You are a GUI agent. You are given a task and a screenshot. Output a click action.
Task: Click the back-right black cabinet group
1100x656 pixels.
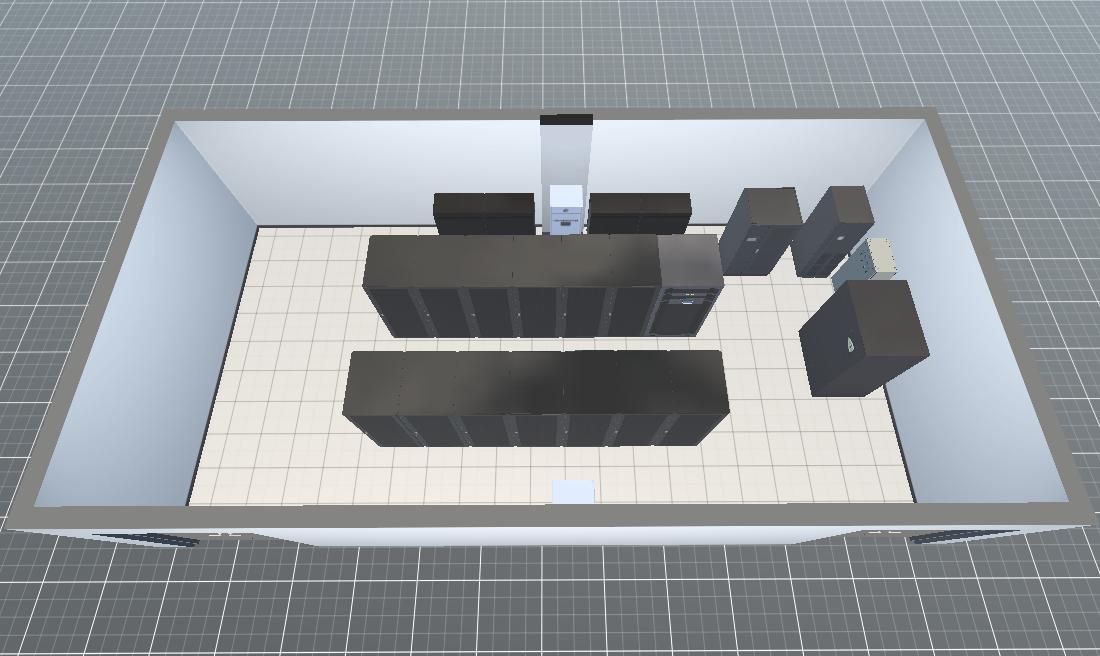640,212
